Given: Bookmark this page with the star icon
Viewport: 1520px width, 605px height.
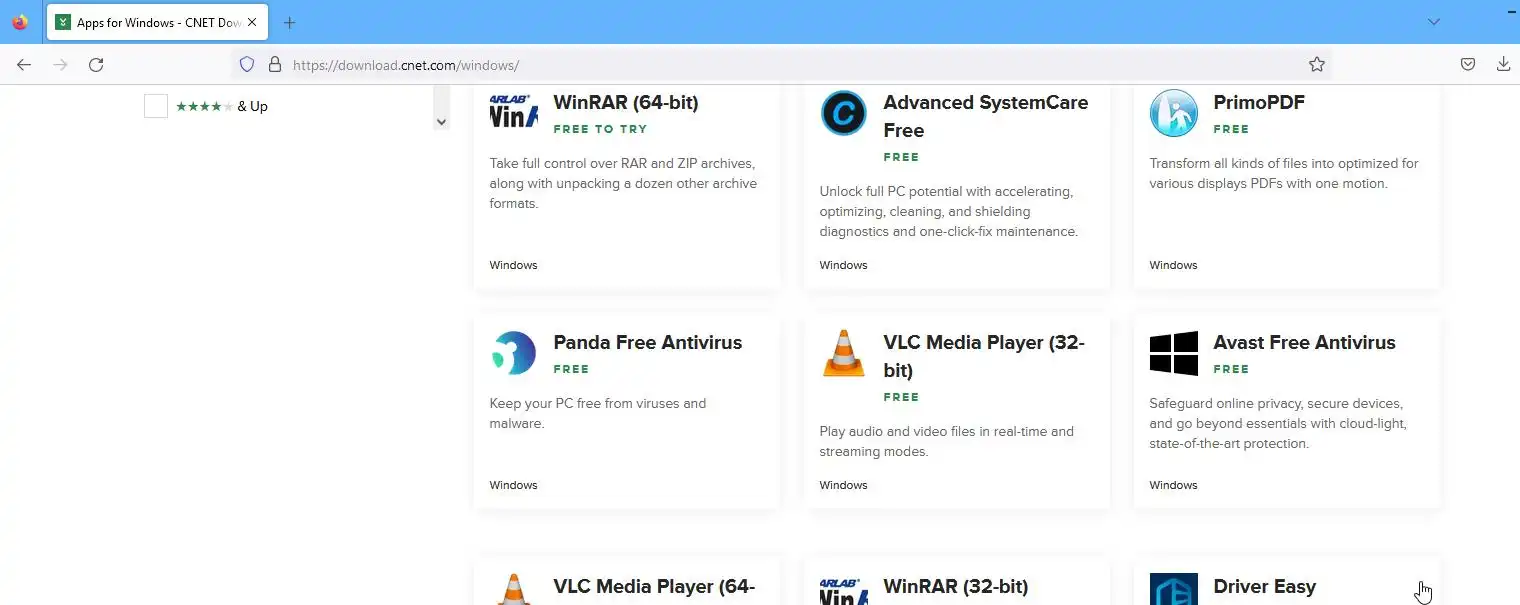Looking at the screenshot, I should (x=1317, y=64).
